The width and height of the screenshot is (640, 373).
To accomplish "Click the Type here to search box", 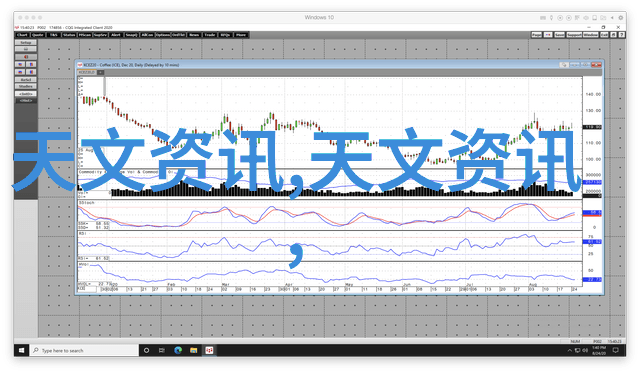I will click(x=84, y=350).
